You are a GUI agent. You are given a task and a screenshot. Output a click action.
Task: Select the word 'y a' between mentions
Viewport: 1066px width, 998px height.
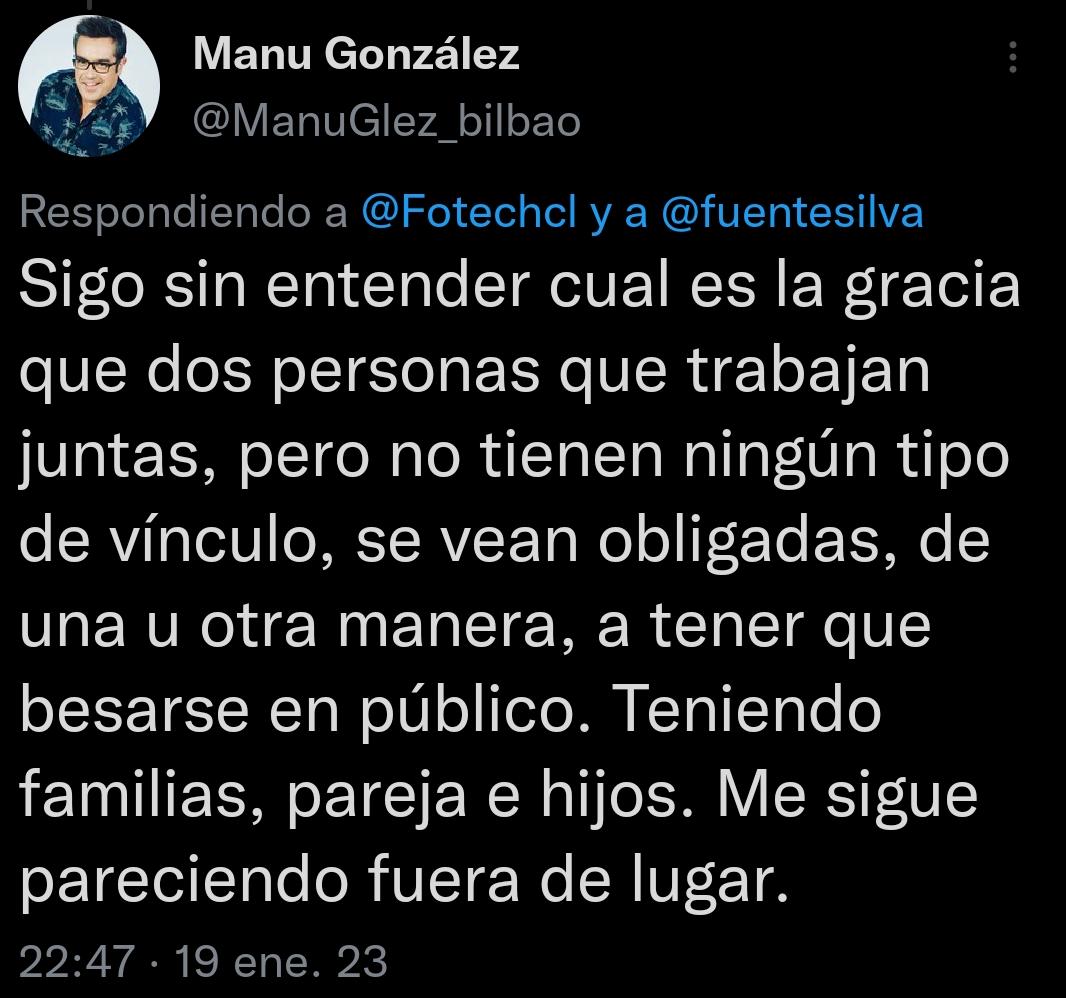click(x=619, y=213)
